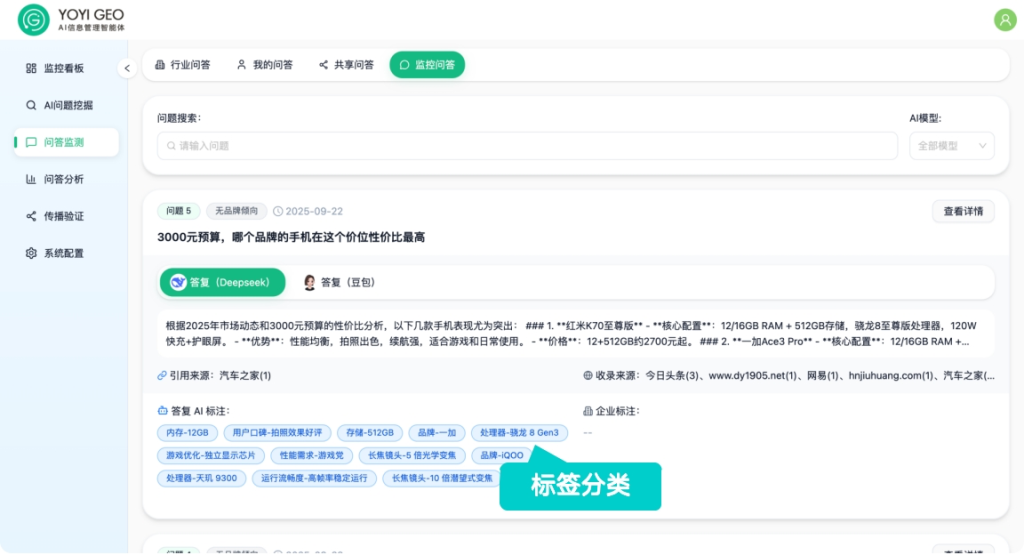Select 问答监测 in the sidebar
This screenshot has width=1024, height=555.
pyautogui.click(x=65, y=142)
